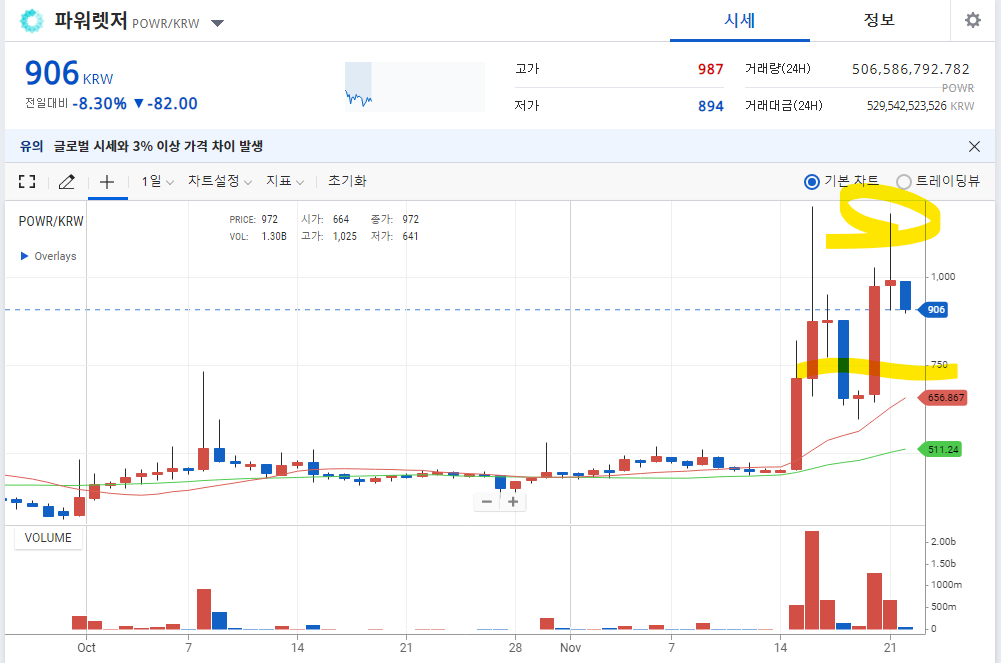Click the large 906 KRW price
Image resolution: width=1001 pixels, height=663 pixels.
click(69, 73)
